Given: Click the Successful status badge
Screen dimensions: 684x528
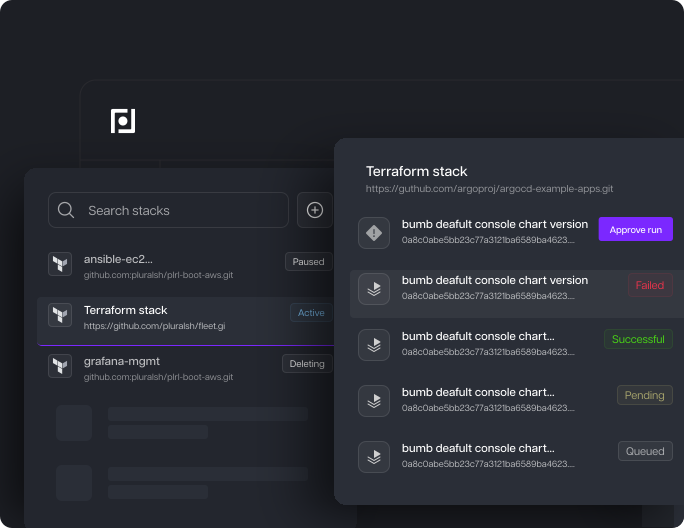Looking at the screenshot, I should [638, 339].
